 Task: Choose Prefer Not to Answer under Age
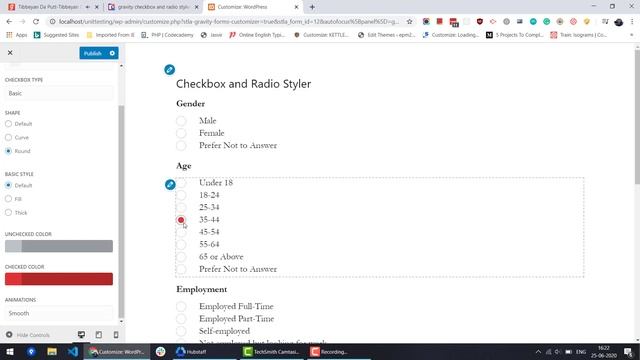point(181,269)
